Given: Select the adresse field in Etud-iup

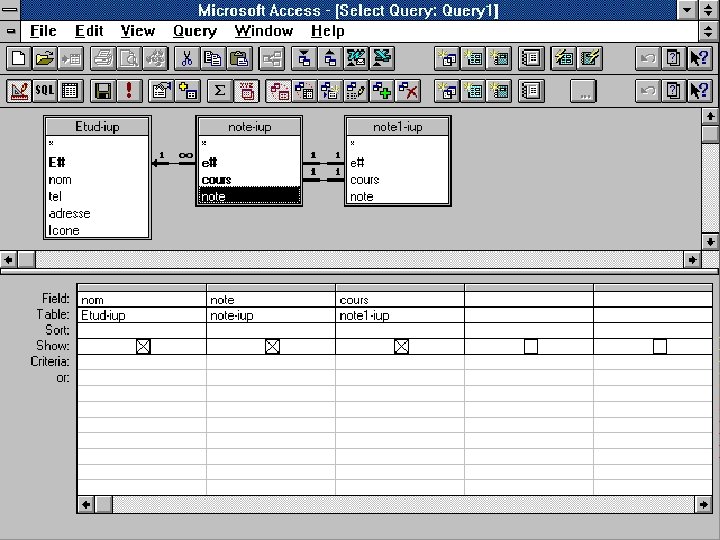Looking at the screenshot, I should (x=97, y=214).
